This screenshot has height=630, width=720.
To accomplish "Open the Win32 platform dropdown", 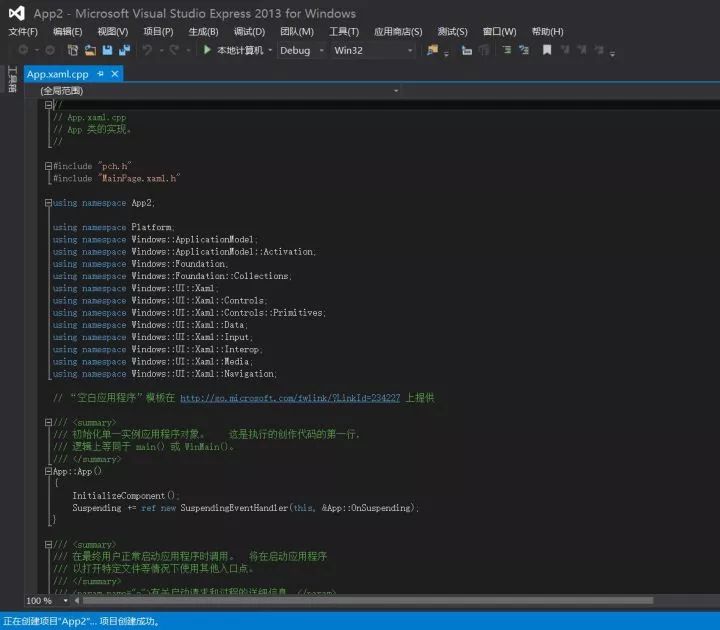I will (409, 50).
